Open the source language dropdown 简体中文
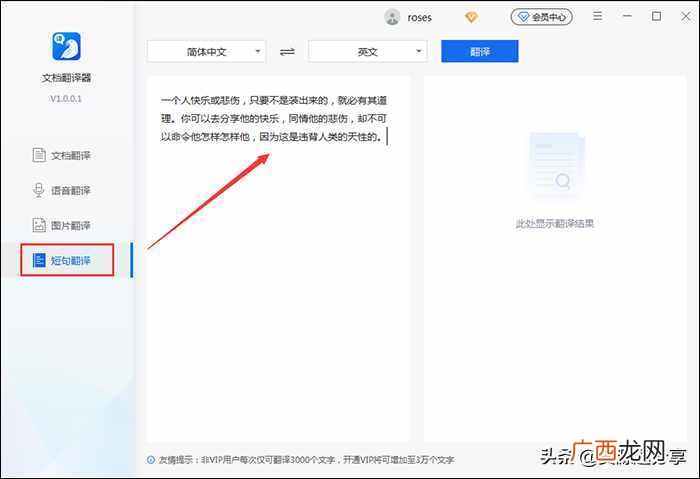The height and width of the screenshot is (479, 700). (x=206, y=51)
